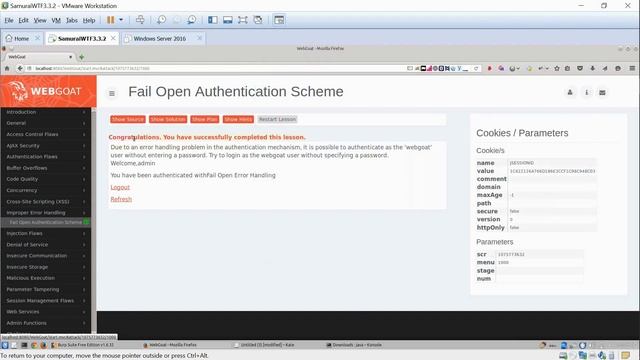640x360 pixels.
Task: Expand Session Management Flaws category
Action: [46, 300]
